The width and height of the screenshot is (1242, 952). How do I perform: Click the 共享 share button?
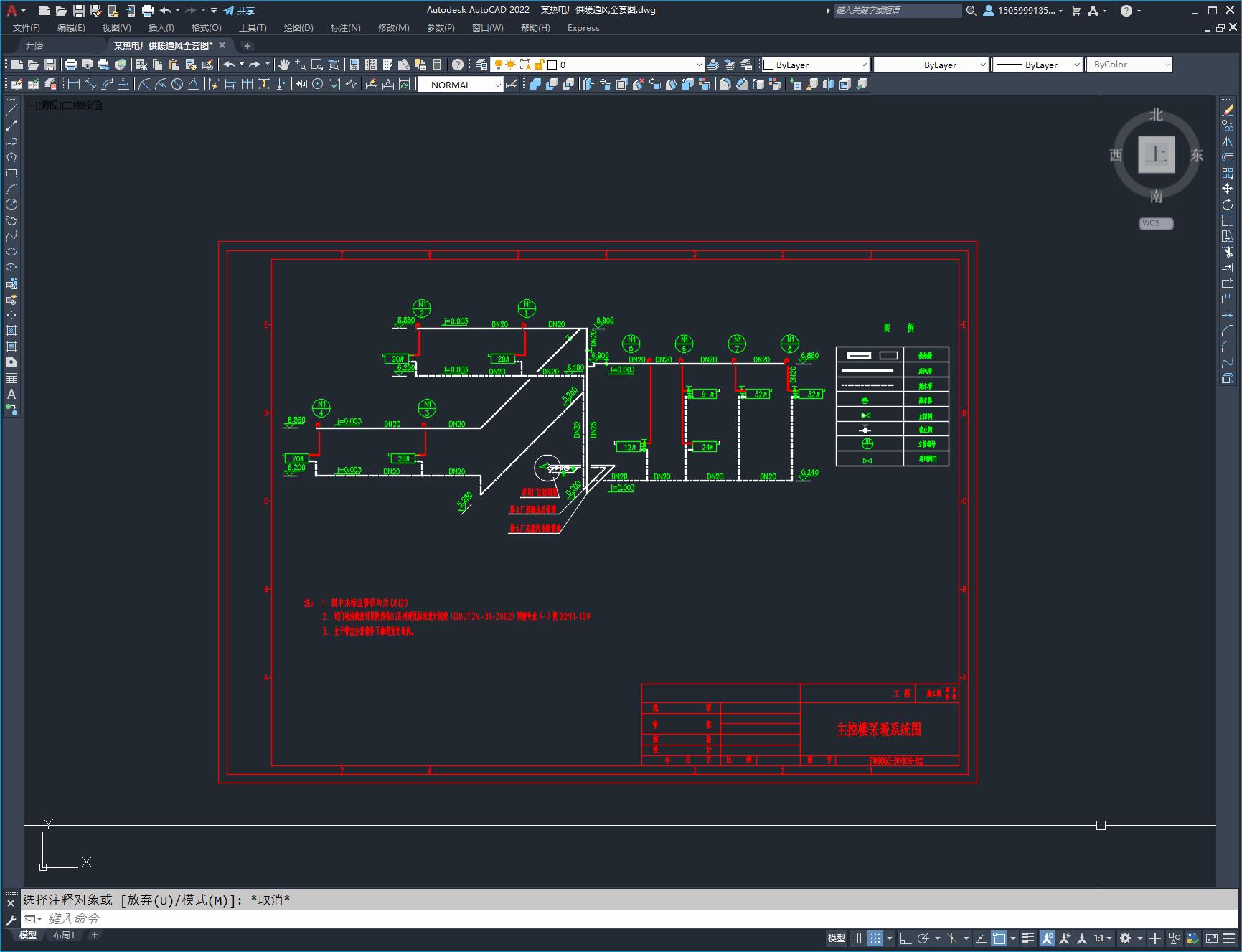239,11
